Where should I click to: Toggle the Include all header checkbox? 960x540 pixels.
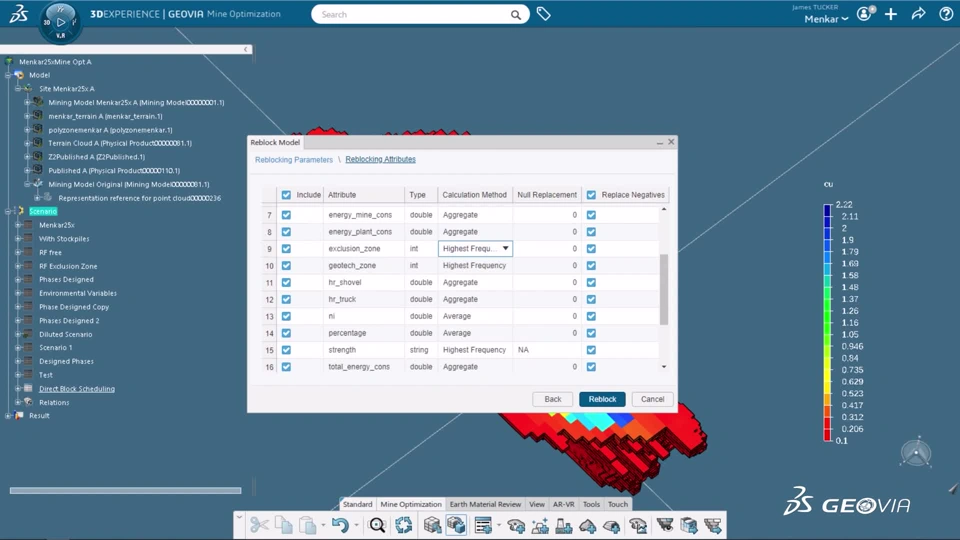coord(286,195)
